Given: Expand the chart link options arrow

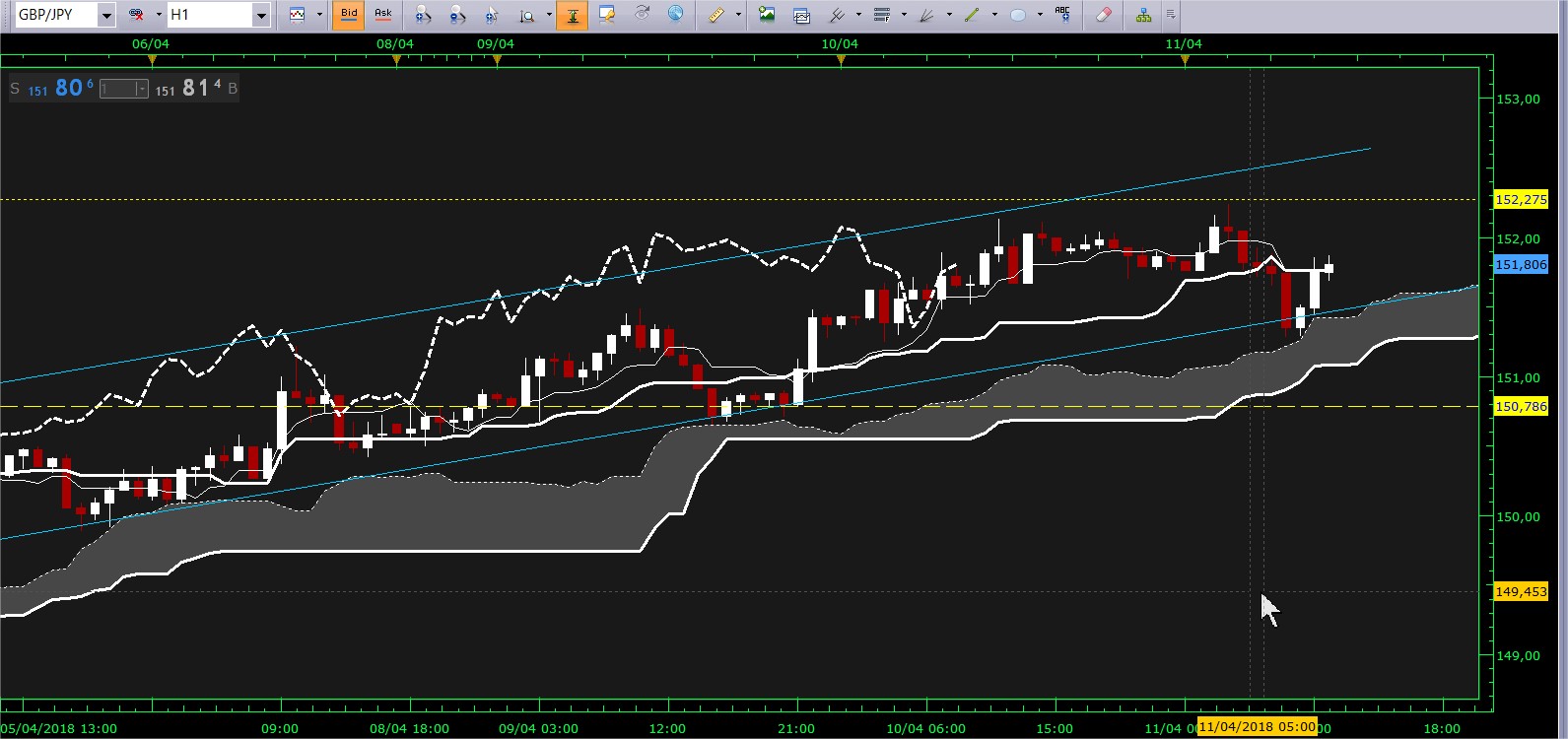Looking at the screenshot, I should coord(159,15).
